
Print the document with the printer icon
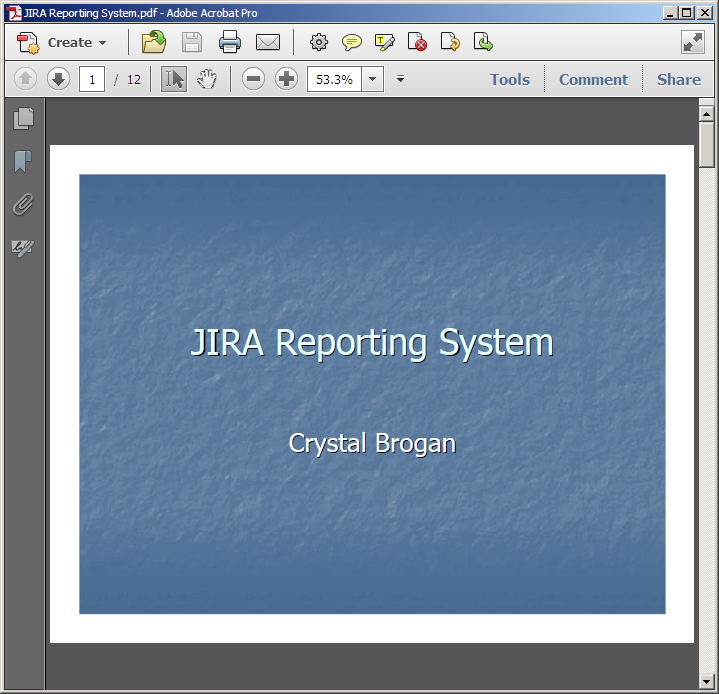229,42
